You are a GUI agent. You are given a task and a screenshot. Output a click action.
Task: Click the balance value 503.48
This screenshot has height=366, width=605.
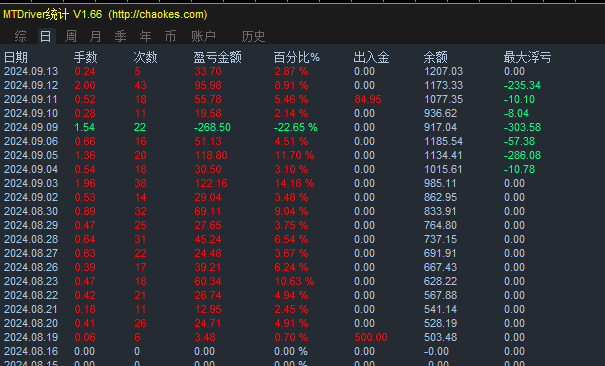point(440,337)
